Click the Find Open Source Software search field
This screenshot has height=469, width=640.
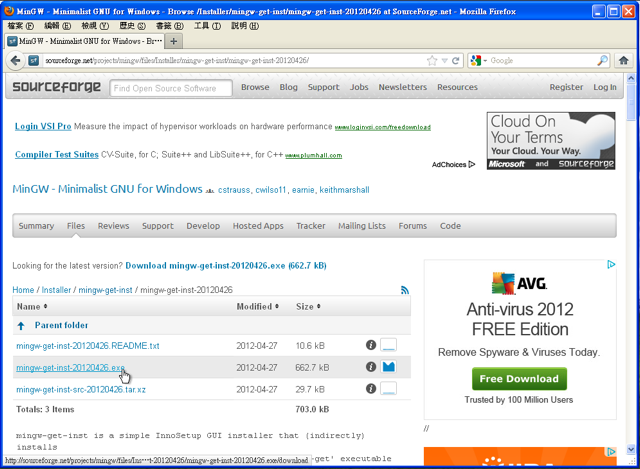pyautogui.click(x=171, y=88)
